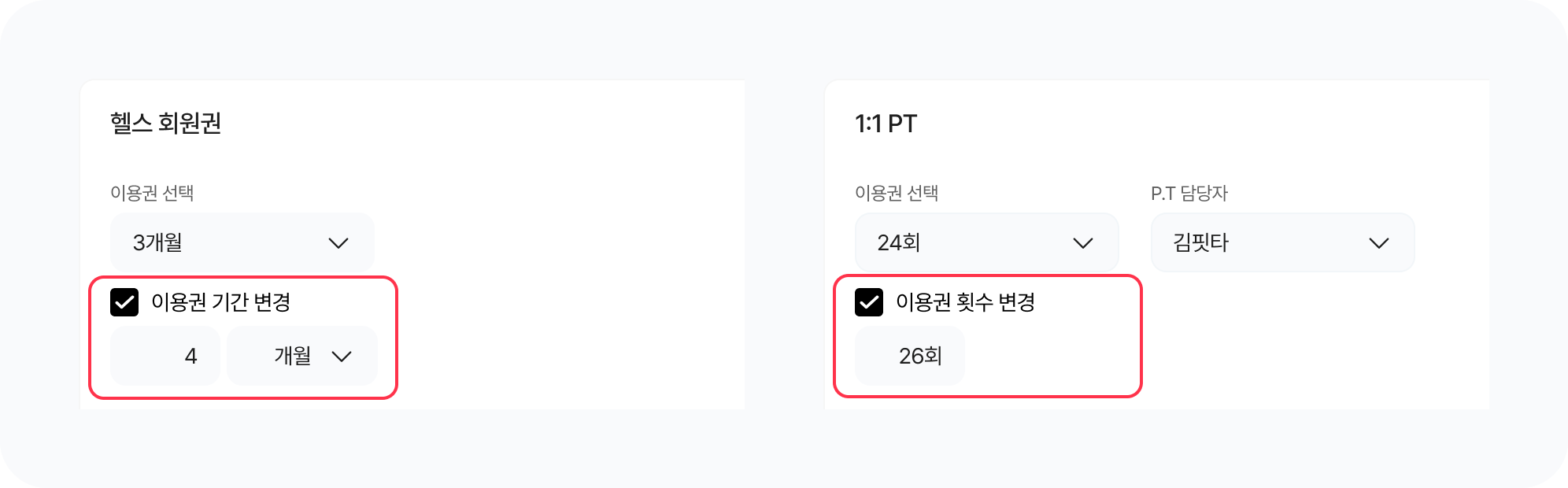Focus the session count field showing 26회
This screenshot has width=1568, height=488.
coord(910,356)
